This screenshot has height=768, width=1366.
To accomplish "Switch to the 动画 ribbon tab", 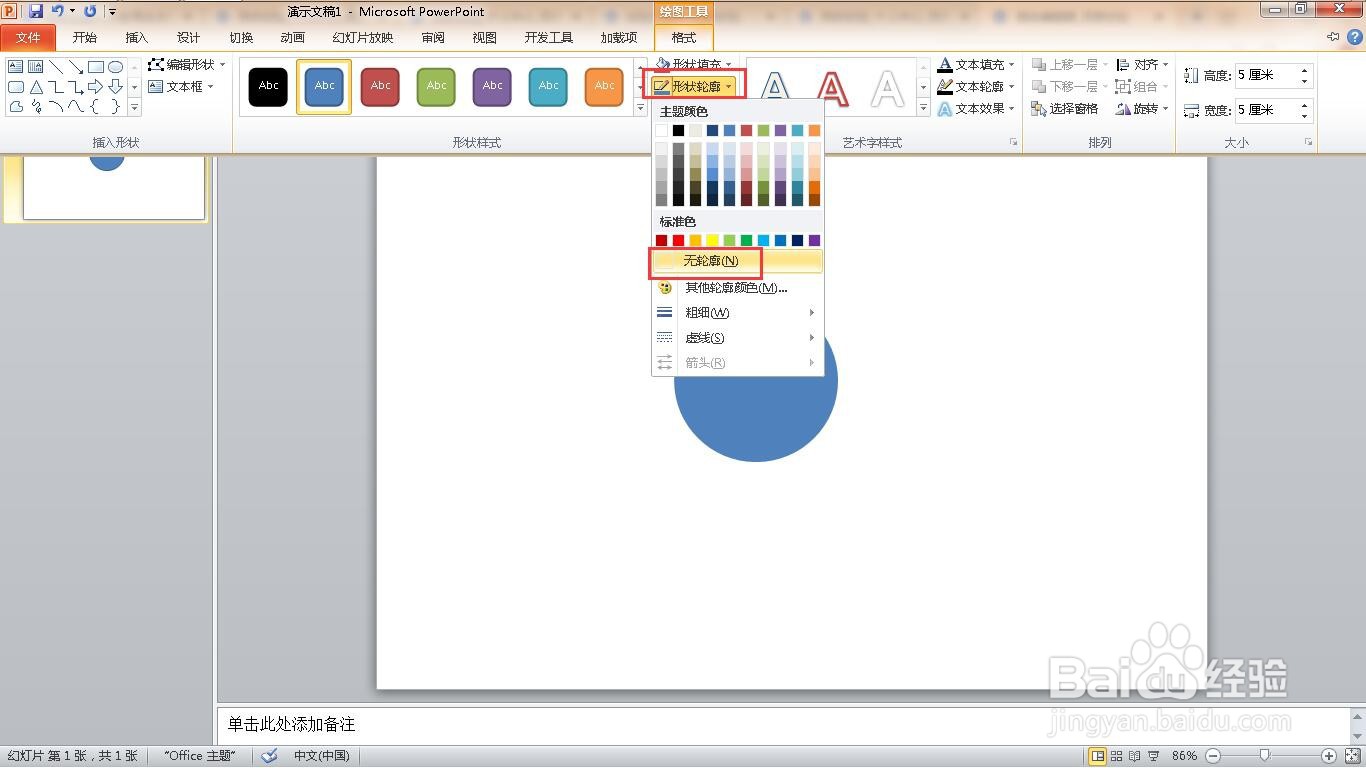I will 293,38.
